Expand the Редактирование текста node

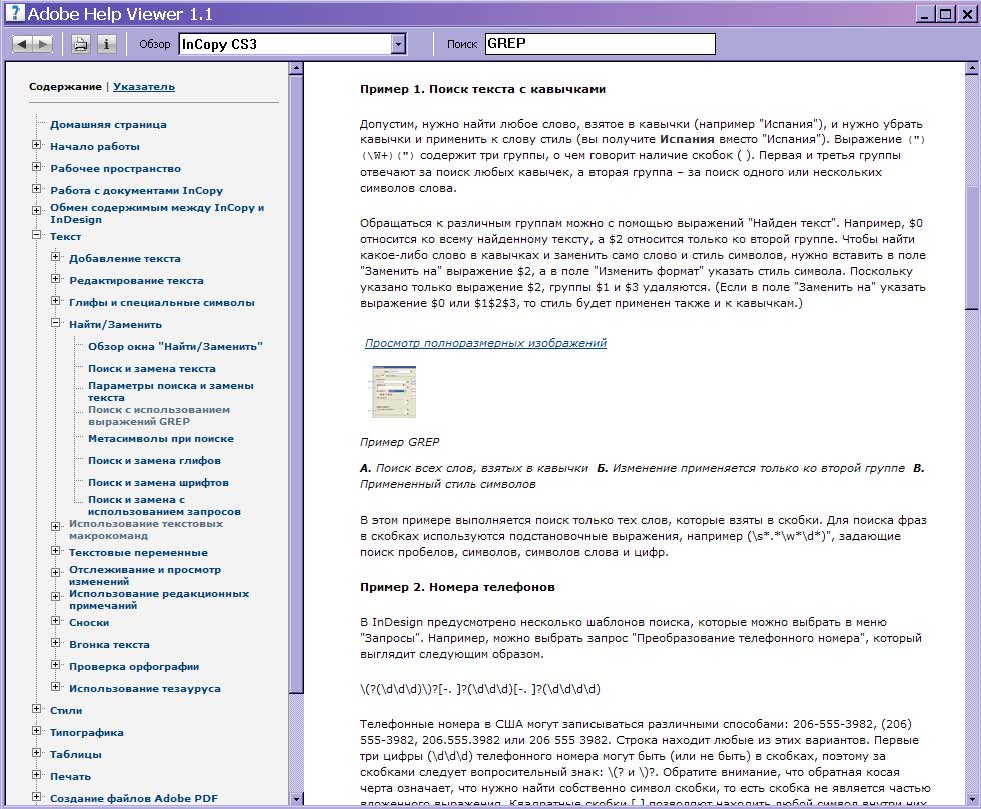point(56,279)
